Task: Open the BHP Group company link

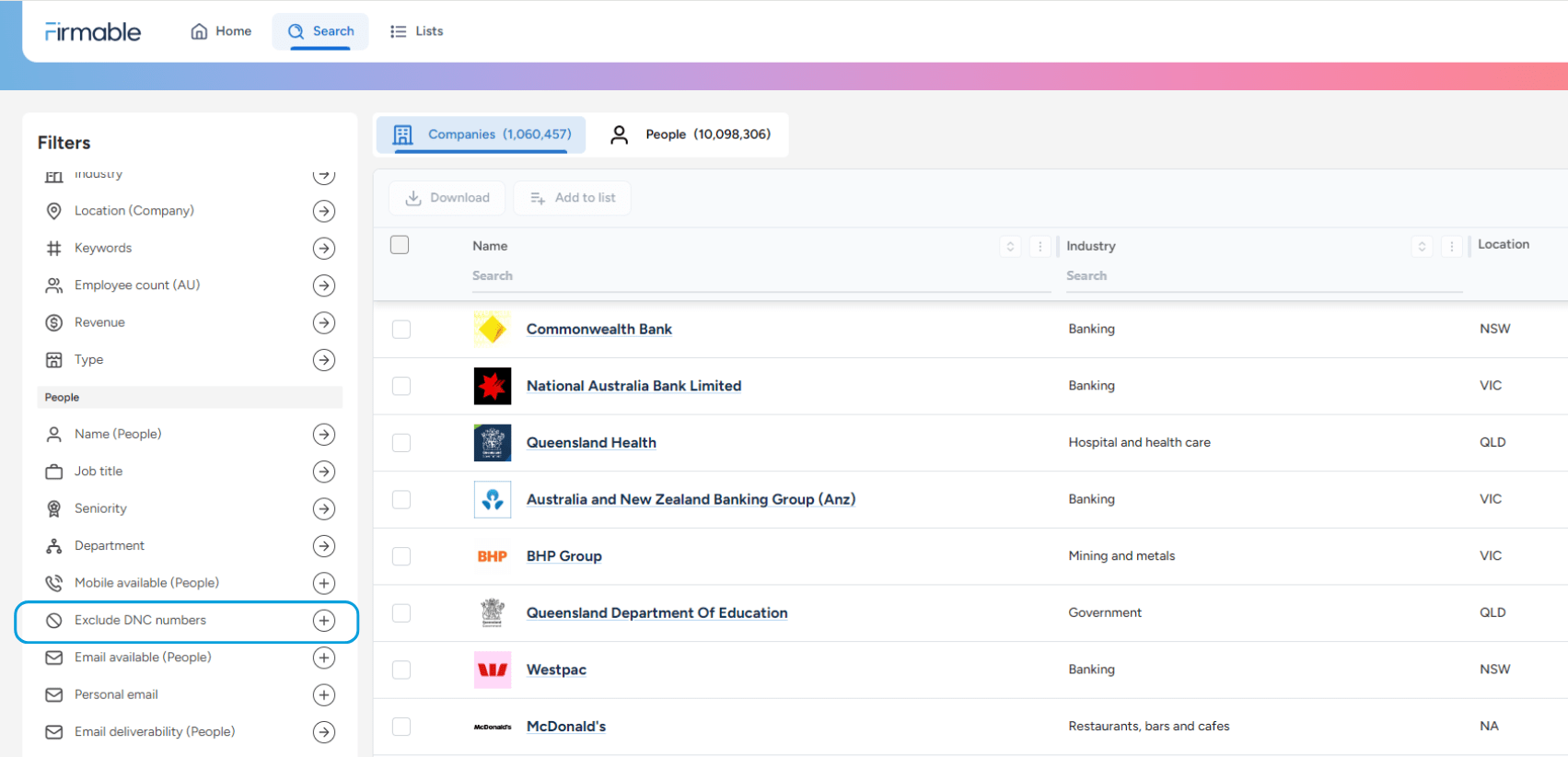Action: tap(564, 556)
